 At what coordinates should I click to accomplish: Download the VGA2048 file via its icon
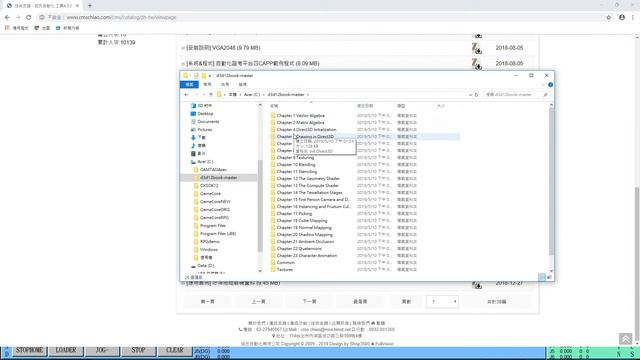476,48
